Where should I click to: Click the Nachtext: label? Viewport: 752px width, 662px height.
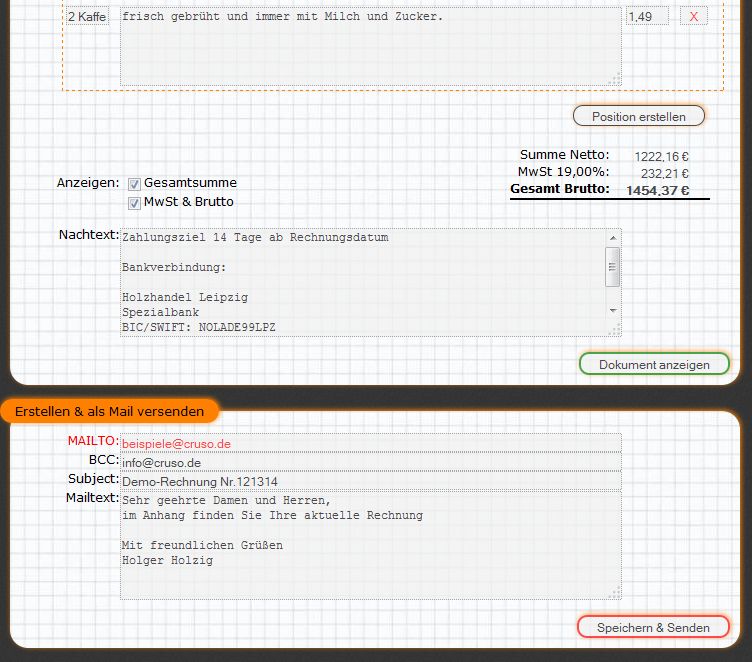pos(89,235)
